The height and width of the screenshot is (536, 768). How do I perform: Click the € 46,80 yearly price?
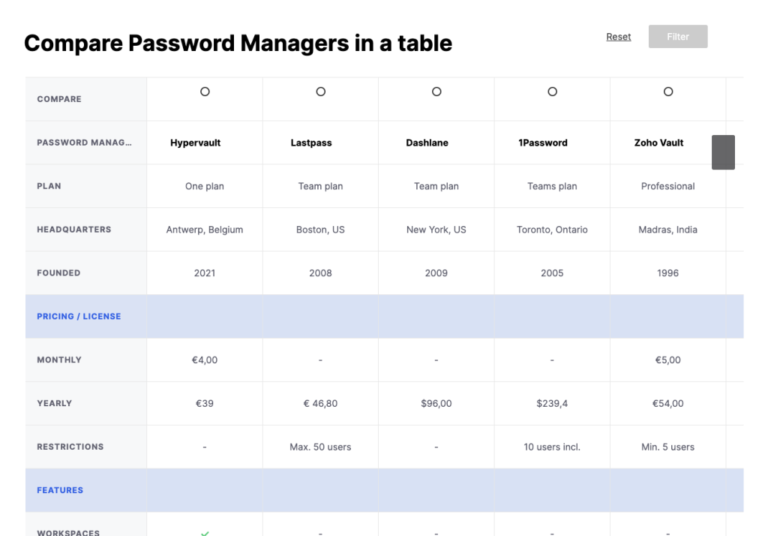[320, 403]
